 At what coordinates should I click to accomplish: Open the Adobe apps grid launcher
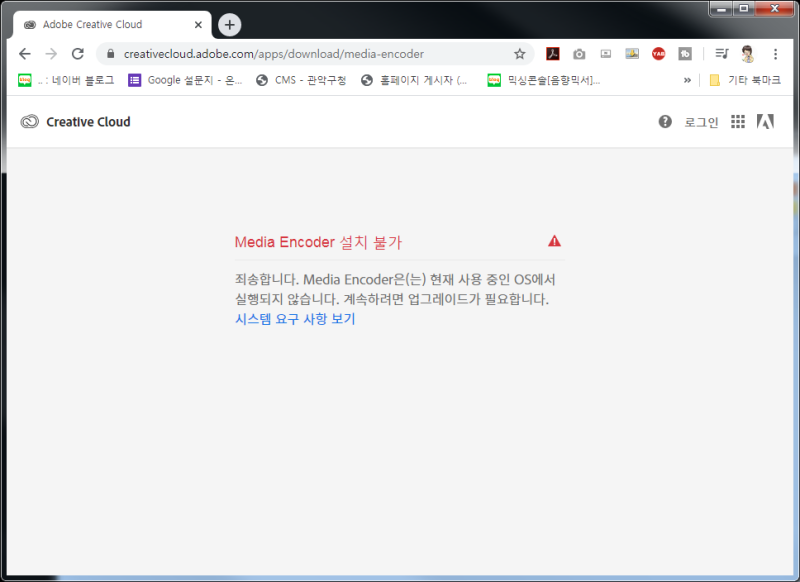[x=738, y=121]
